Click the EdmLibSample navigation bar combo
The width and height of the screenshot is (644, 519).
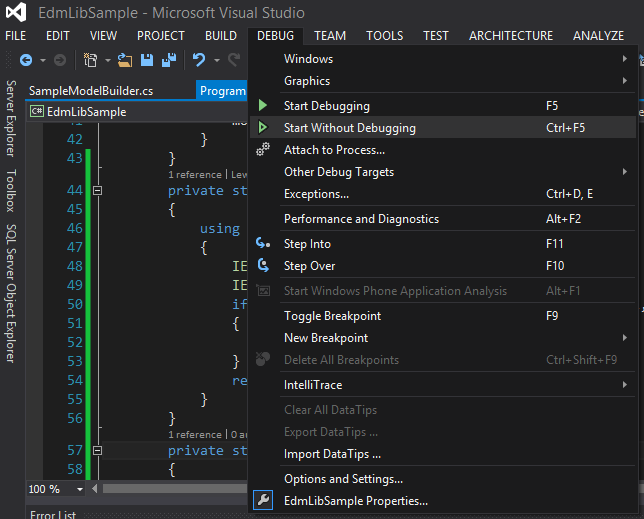tap(138, 111)
